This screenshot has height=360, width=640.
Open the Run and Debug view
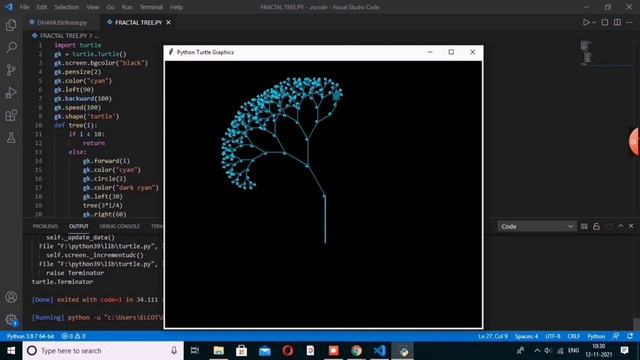(11, 93)
